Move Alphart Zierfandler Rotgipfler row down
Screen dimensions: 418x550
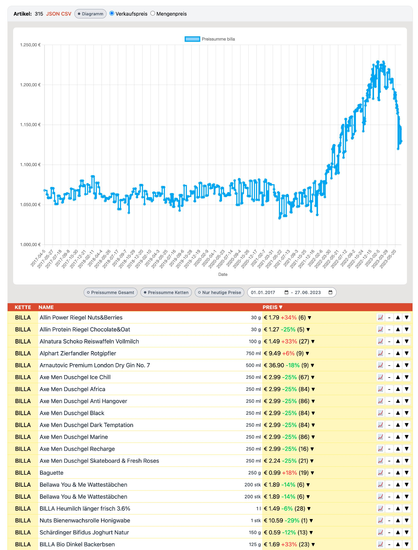click(x=406, y=353)
